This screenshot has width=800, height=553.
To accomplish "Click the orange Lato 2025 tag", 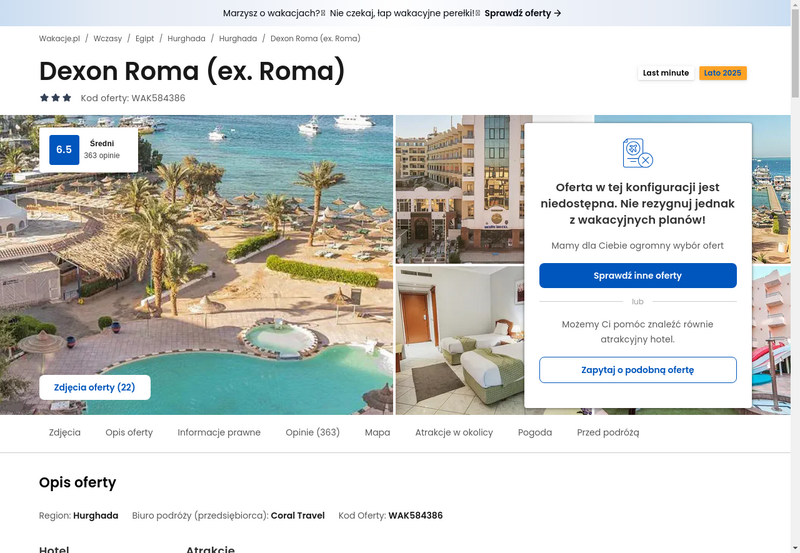I will (x=722, y=73).
